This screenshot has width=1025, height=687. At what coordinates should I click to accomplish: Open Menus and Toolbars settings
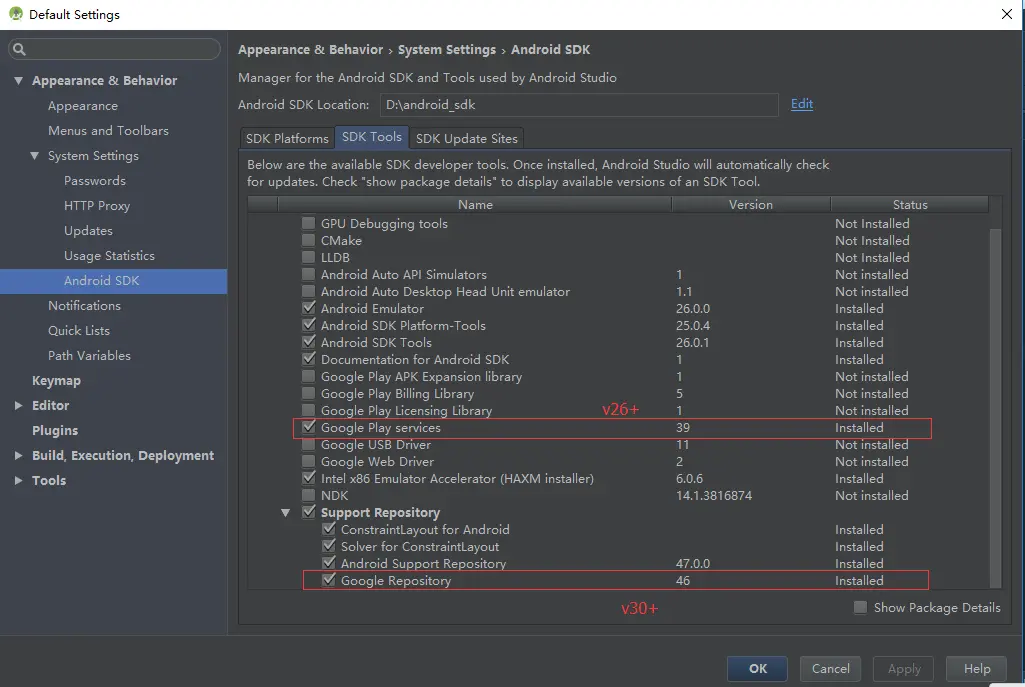pos(109,131)
